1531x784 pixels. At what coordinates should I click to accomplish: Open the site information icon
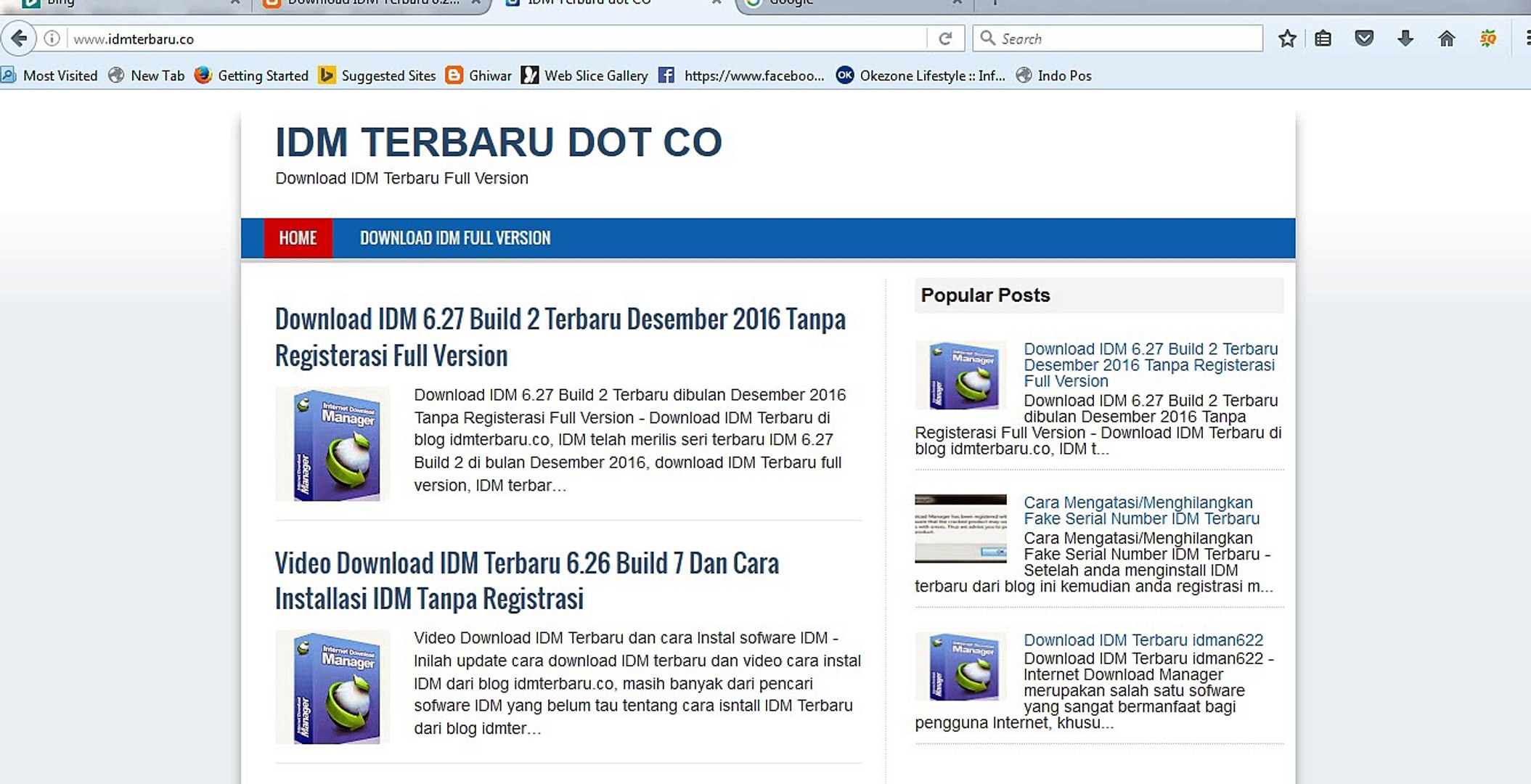(52, 38)
